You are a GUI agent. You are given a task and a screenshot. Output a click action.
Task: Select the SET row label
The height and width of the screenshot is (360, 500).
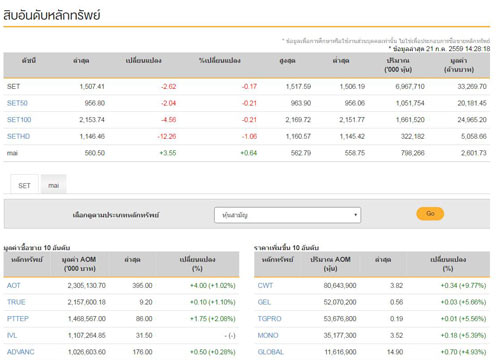pyautogui.click(x=13, y=87)
